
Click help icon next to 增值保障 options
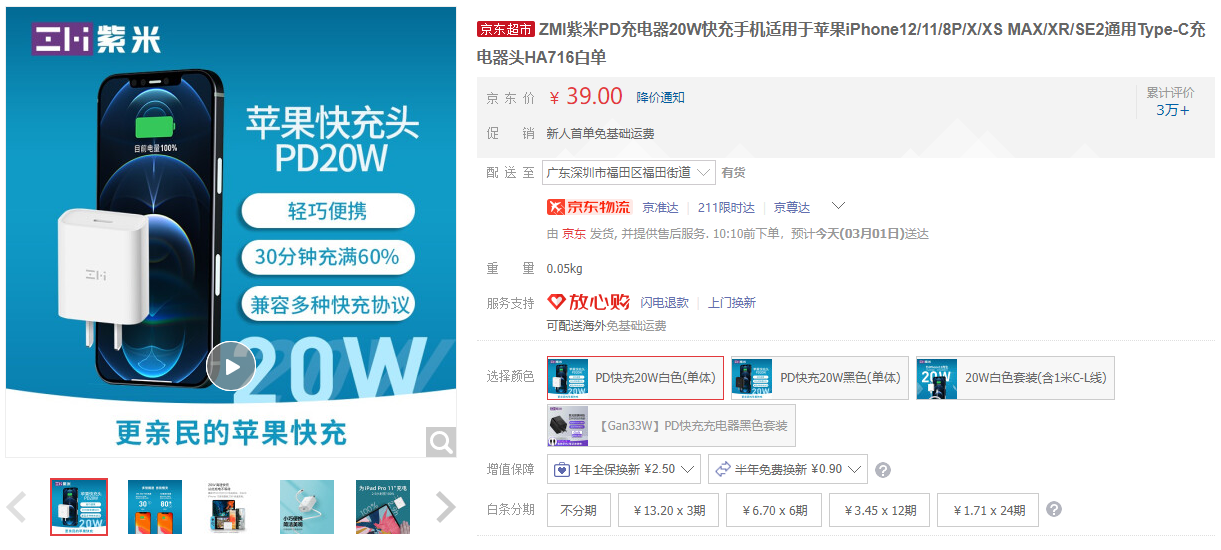point(883,470)
